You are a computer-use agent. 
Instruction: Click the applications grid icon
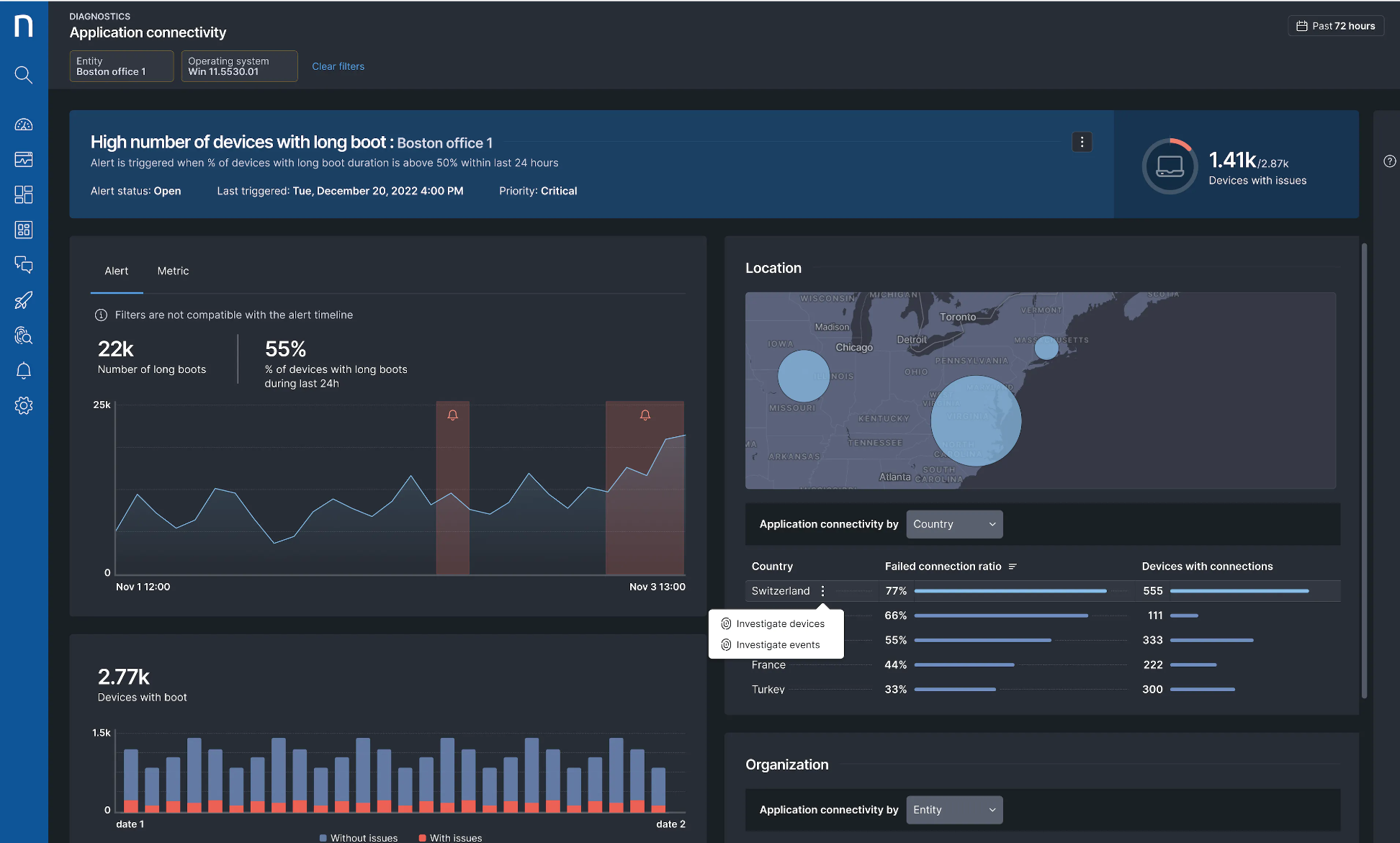[x=24, y=230]
